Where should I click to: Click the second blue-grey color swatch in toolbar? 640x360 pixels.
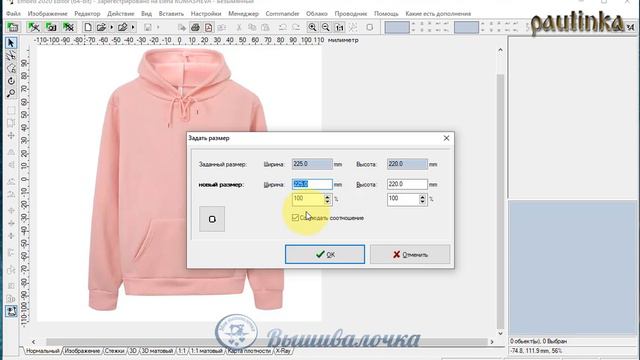466,27
